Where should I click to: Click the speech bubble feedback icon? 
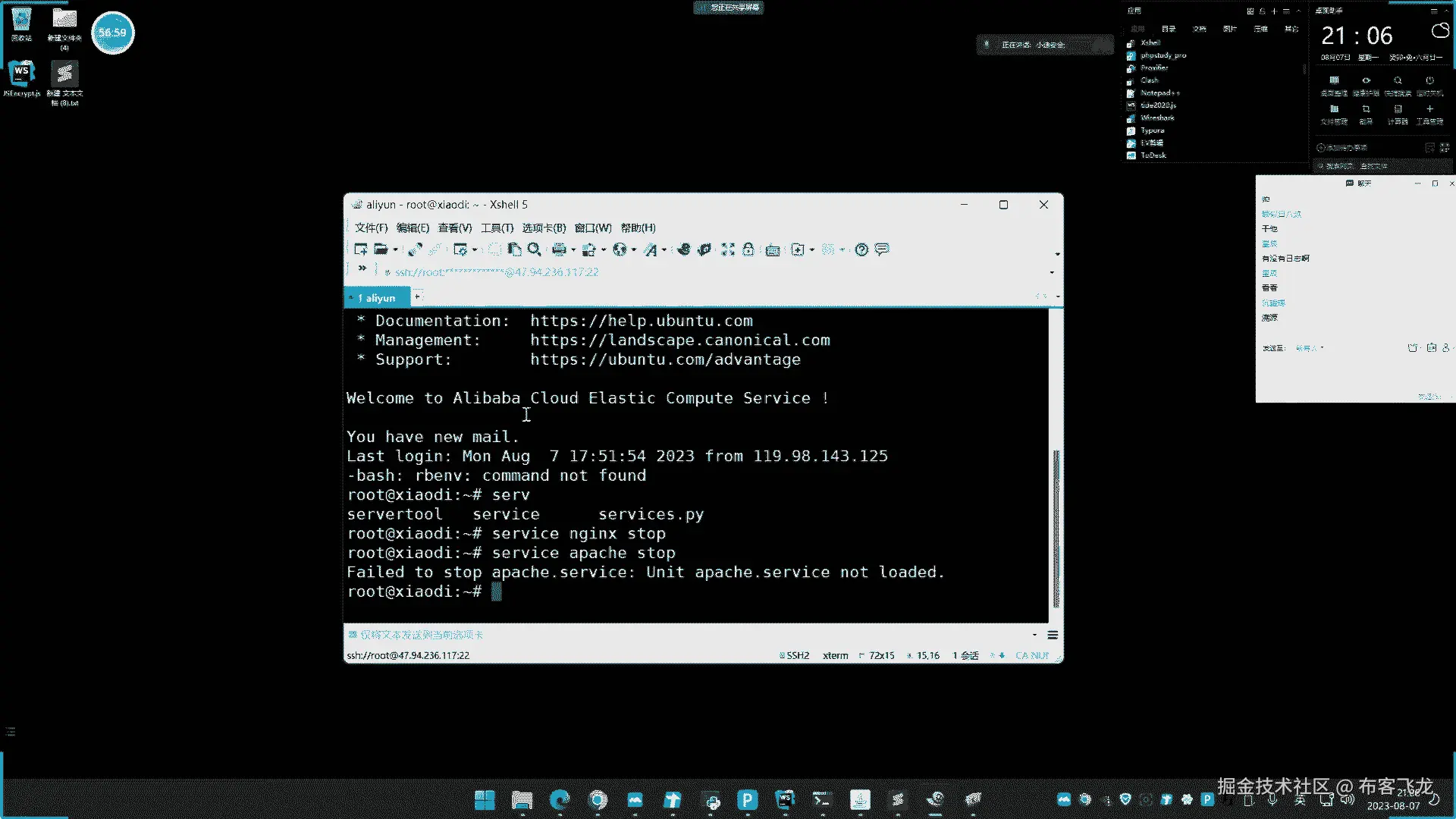tap(882, 249)
